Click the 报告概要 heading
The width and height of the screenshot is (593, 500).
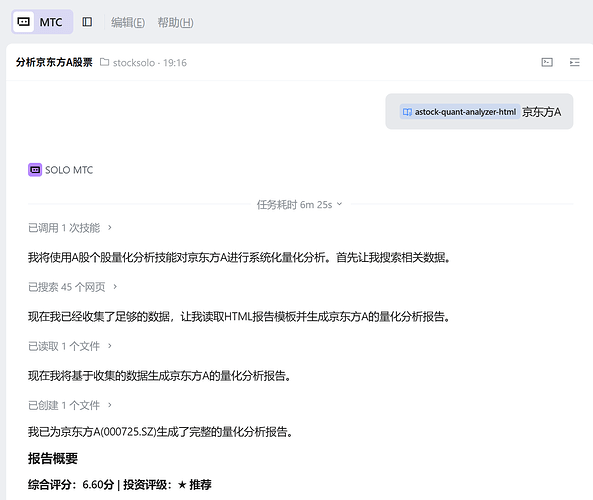(x=53, y=458)
